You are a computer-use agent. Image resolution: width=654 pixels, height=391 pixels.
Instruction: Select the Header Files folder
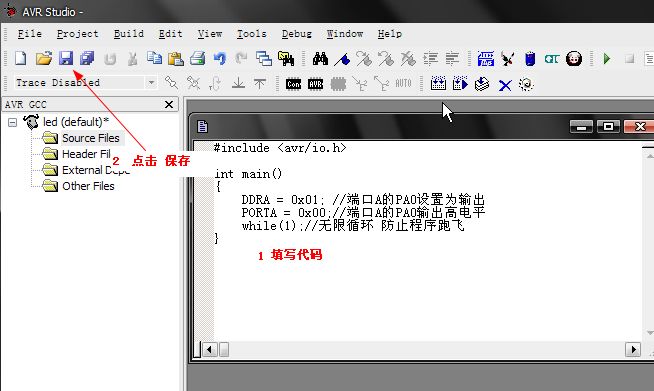click(86, 154)
